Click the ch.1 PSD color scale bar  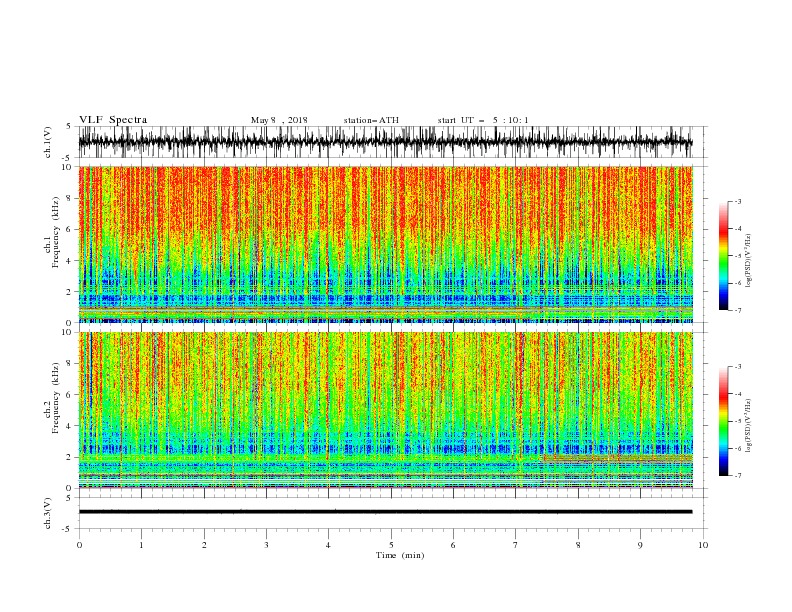[723, 256]
